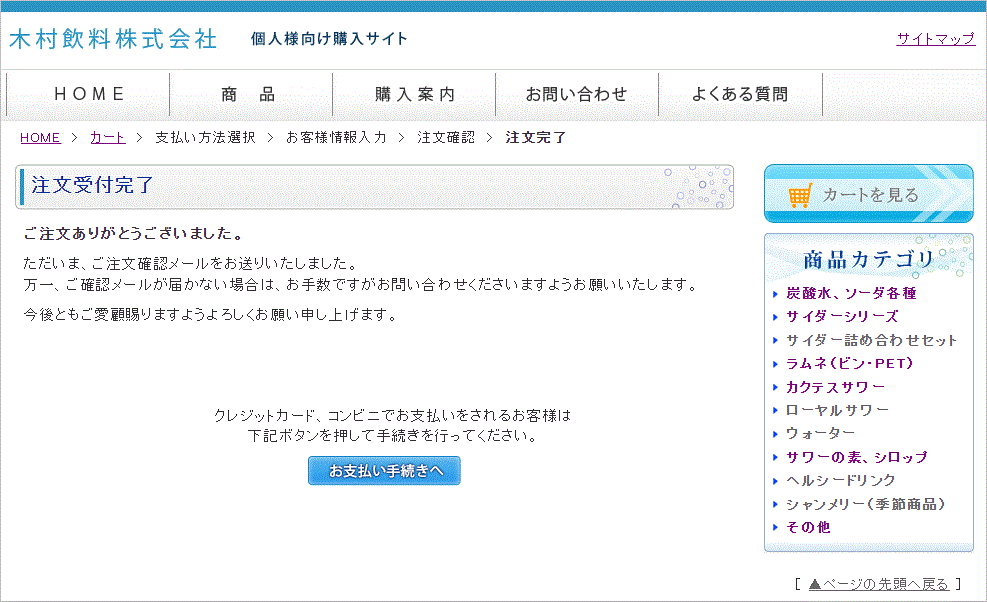Open the サイダーシリーズ category link

pyautogui.click(x=841, y=317)
